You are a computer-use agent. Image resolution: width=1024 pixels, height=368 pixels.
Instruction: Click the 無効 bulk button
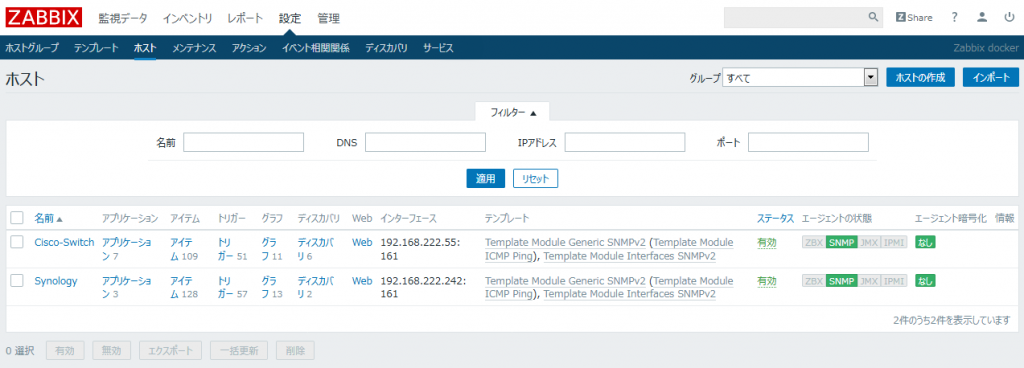112,350
